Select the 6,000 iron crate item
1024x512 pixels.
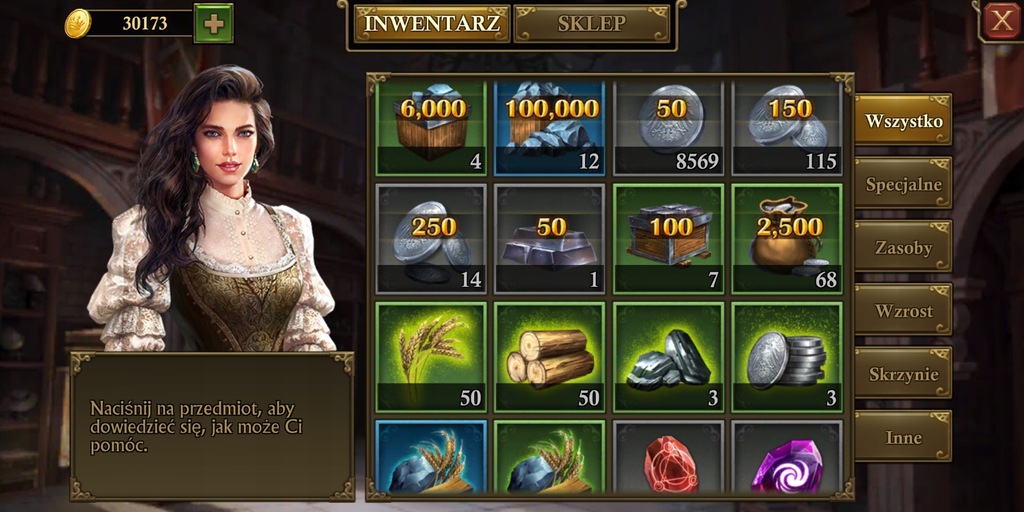[x=431, y=128]
